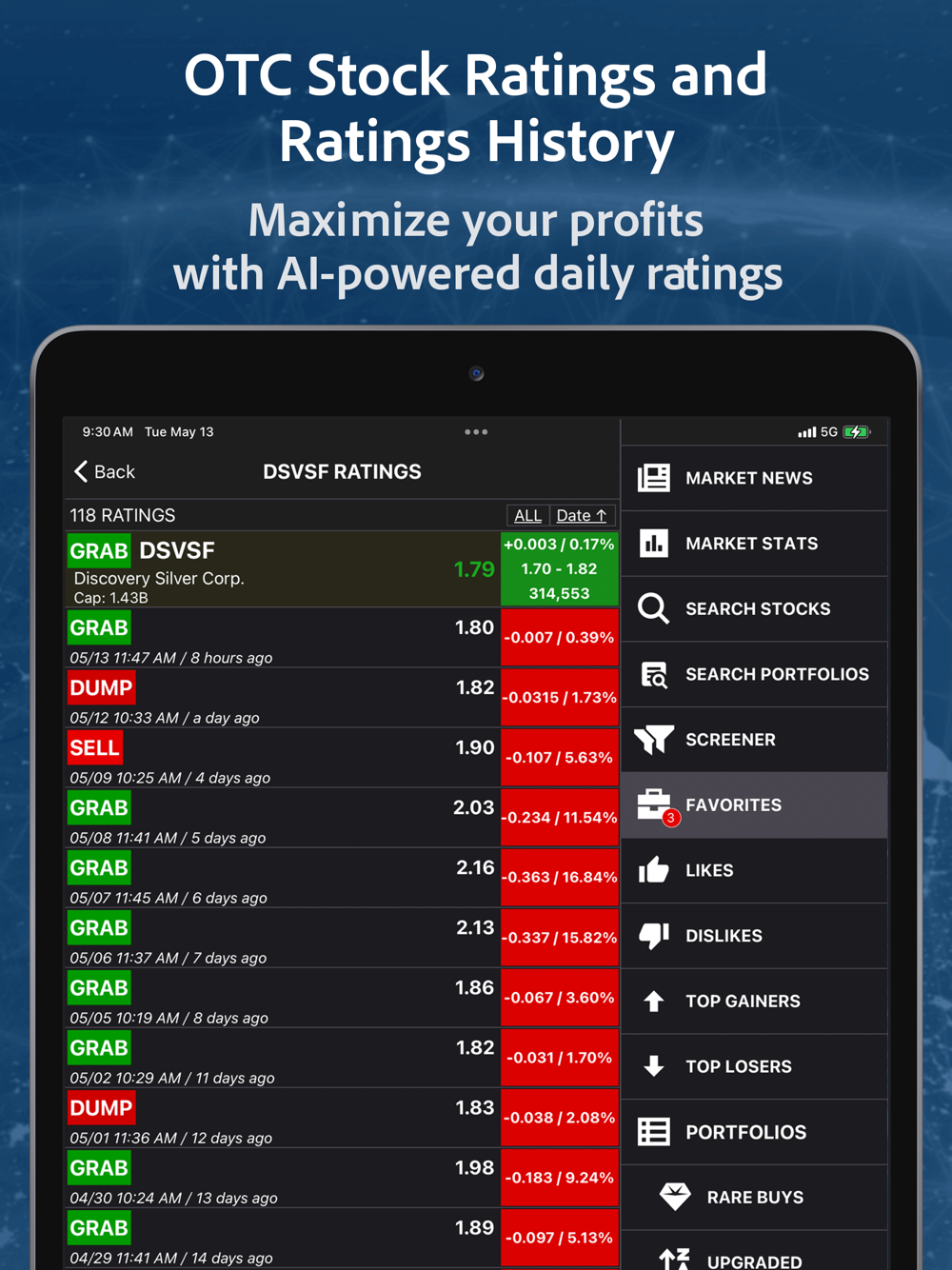The height and width of the screenshot is (1270, 952).
Task: Tap the -0.183 / 9.24% change cell
Action: coord(559,1178)
